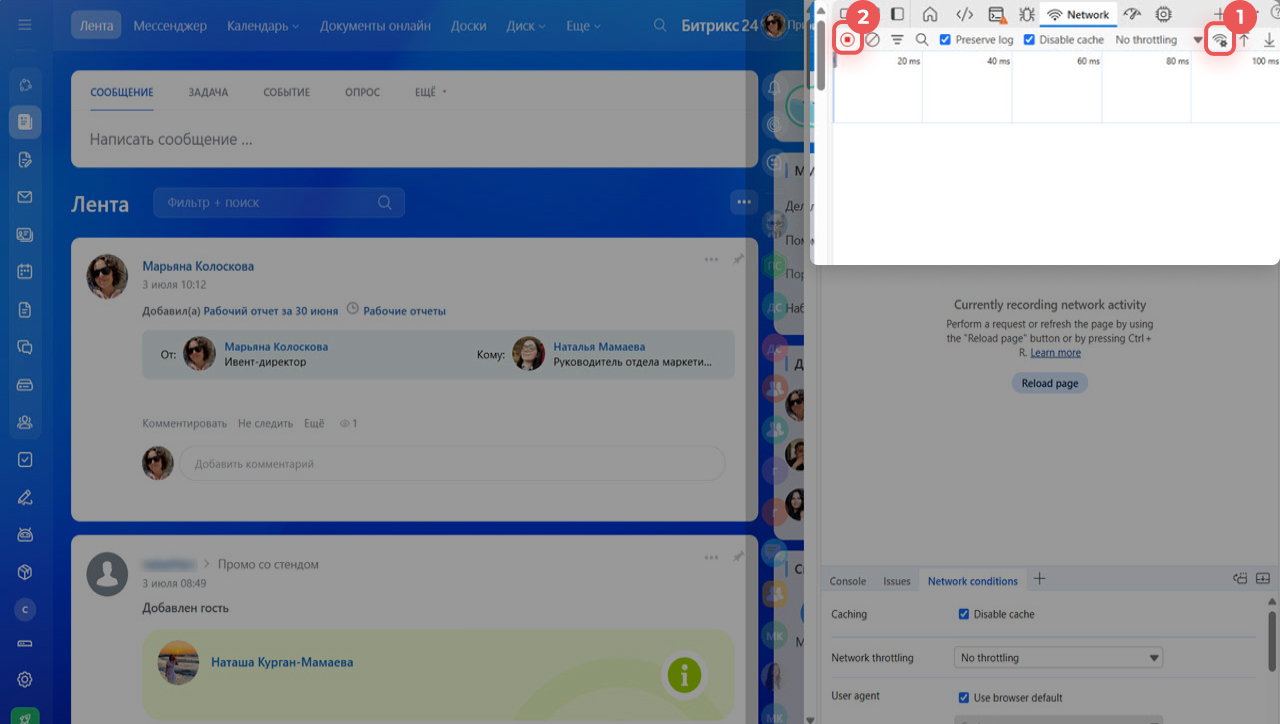Select ЗАДАЧА composer tab

click(x=208, y=92)
